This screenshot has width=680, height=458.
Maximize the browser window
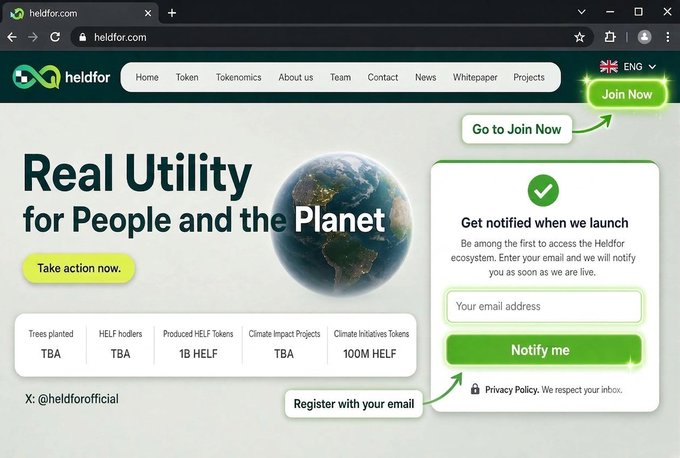pos(638,12)
